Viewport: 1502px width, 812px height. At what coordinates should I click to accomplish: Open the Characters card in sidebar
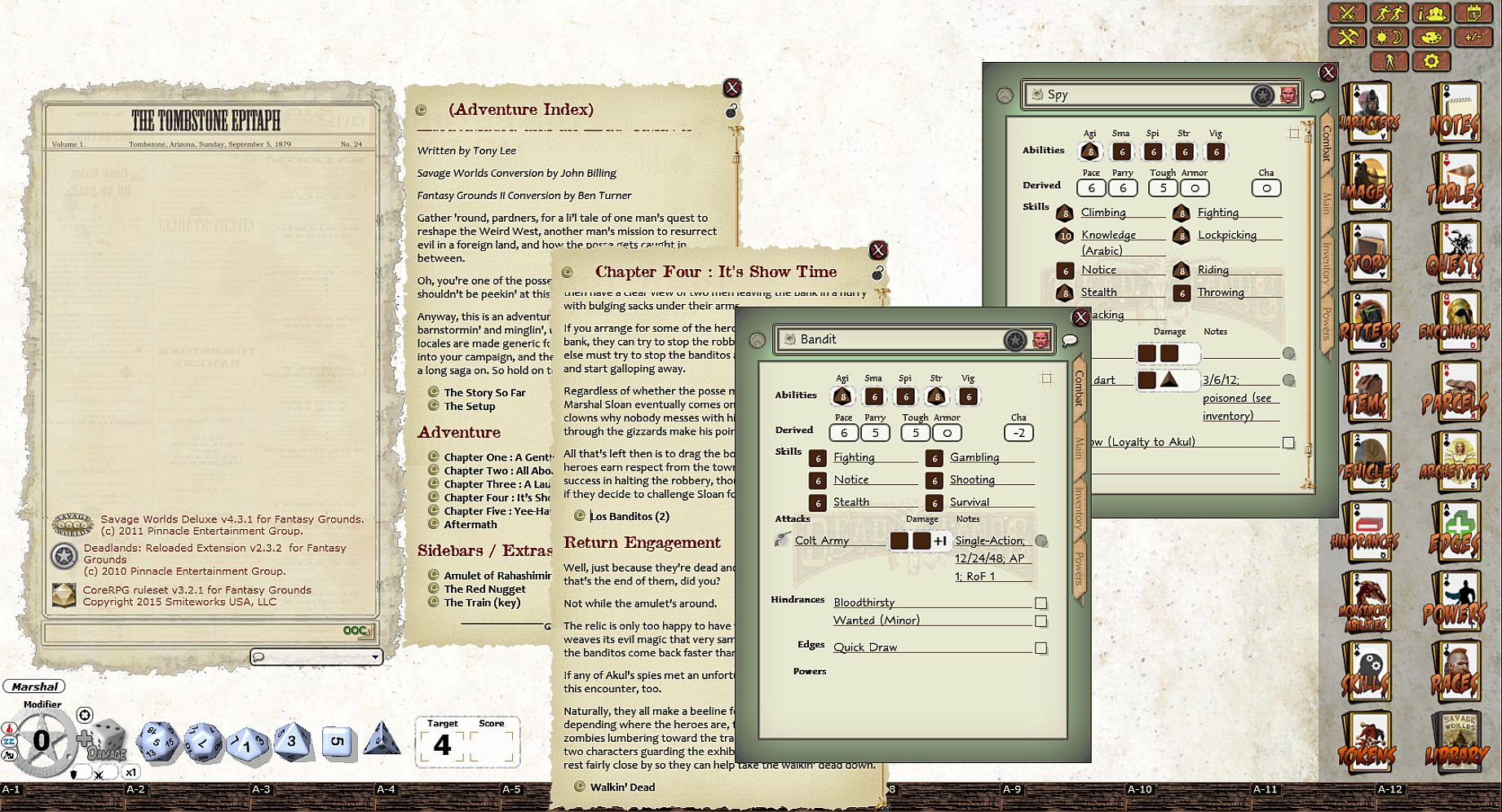pyautogui.click(x=1368, y=113)
